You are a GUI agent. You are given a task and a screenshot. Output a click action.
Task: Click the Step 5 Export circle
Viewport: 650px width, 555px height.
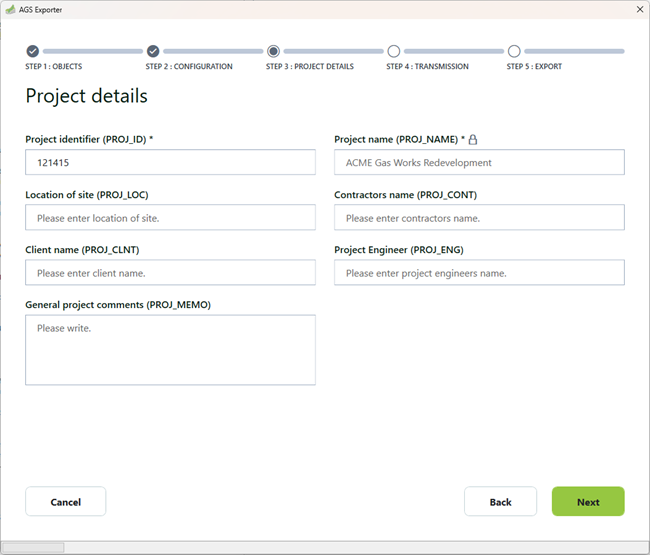click(x=514, y=51)
